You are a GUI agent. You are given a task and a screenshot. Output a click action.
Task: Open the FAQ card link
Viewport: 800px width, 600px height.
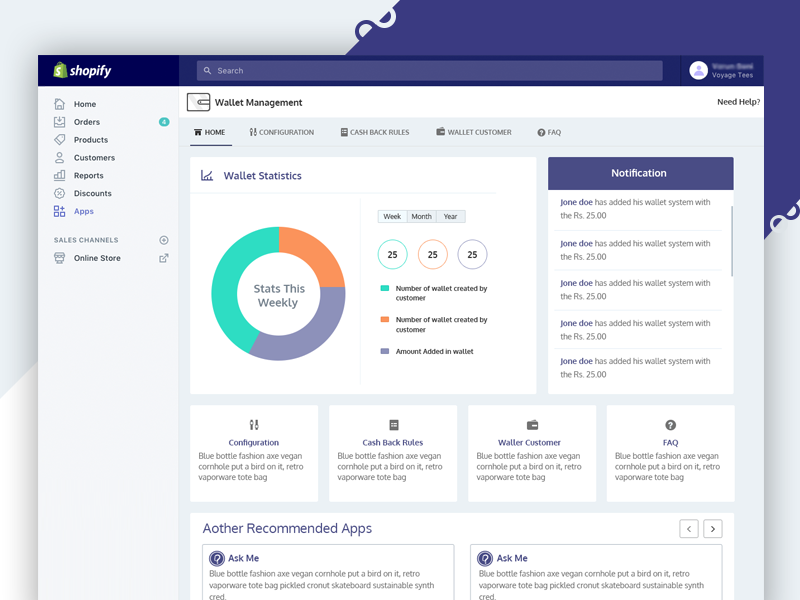tap(670, 442)
